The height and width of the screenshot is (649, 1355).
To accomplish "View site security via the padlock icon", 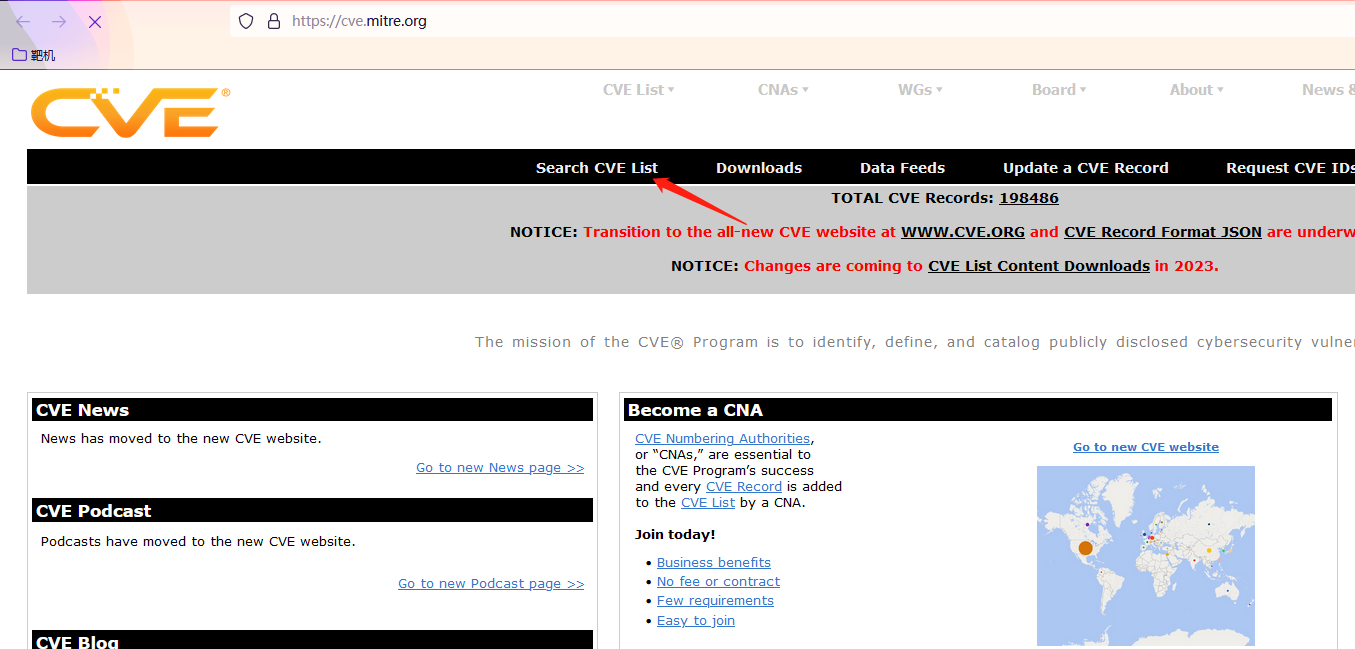I will click(x=274, y=21).
